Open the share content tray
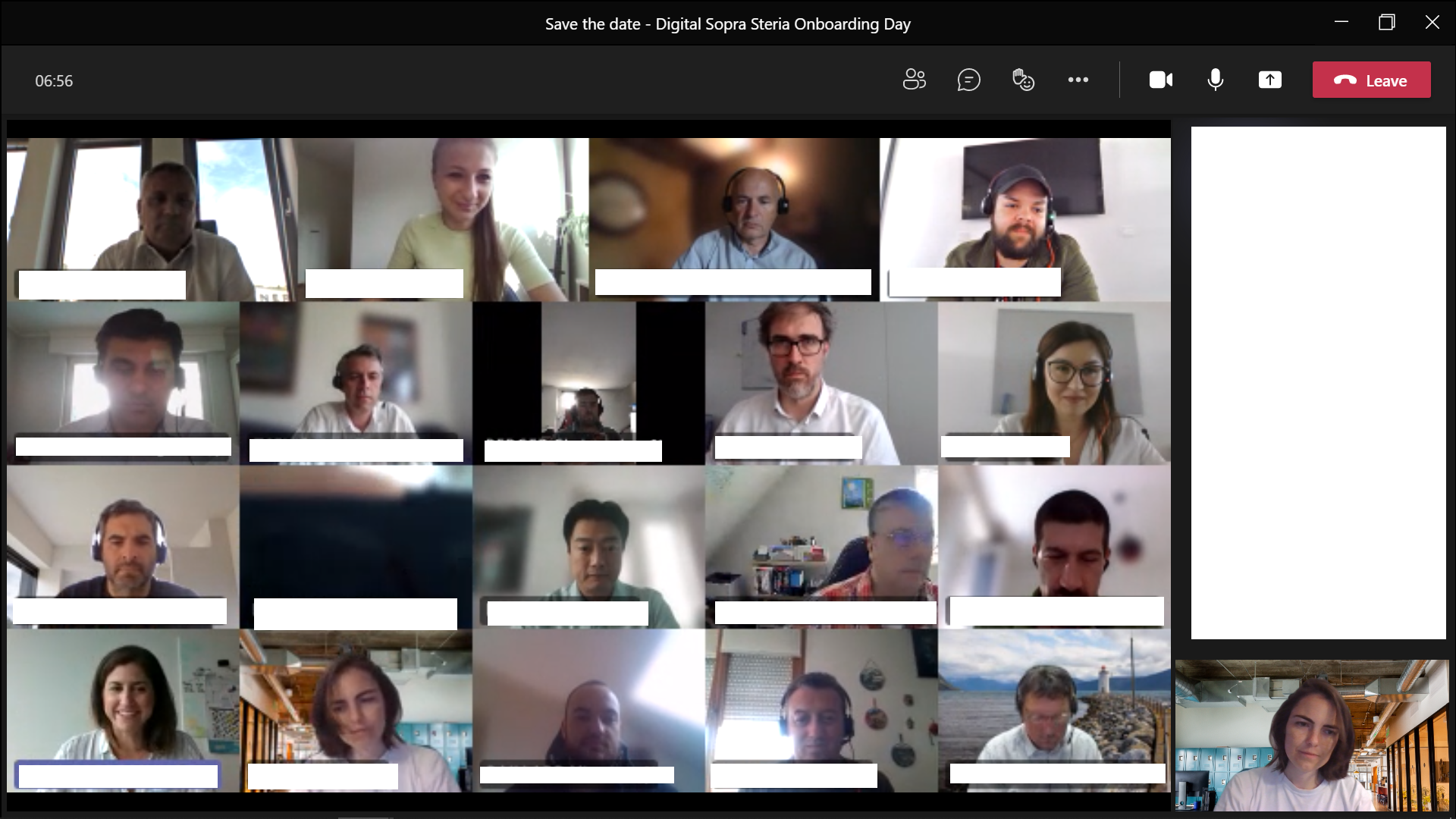The width and height of the screenshot is (1456, 819). coord(1269,80)
